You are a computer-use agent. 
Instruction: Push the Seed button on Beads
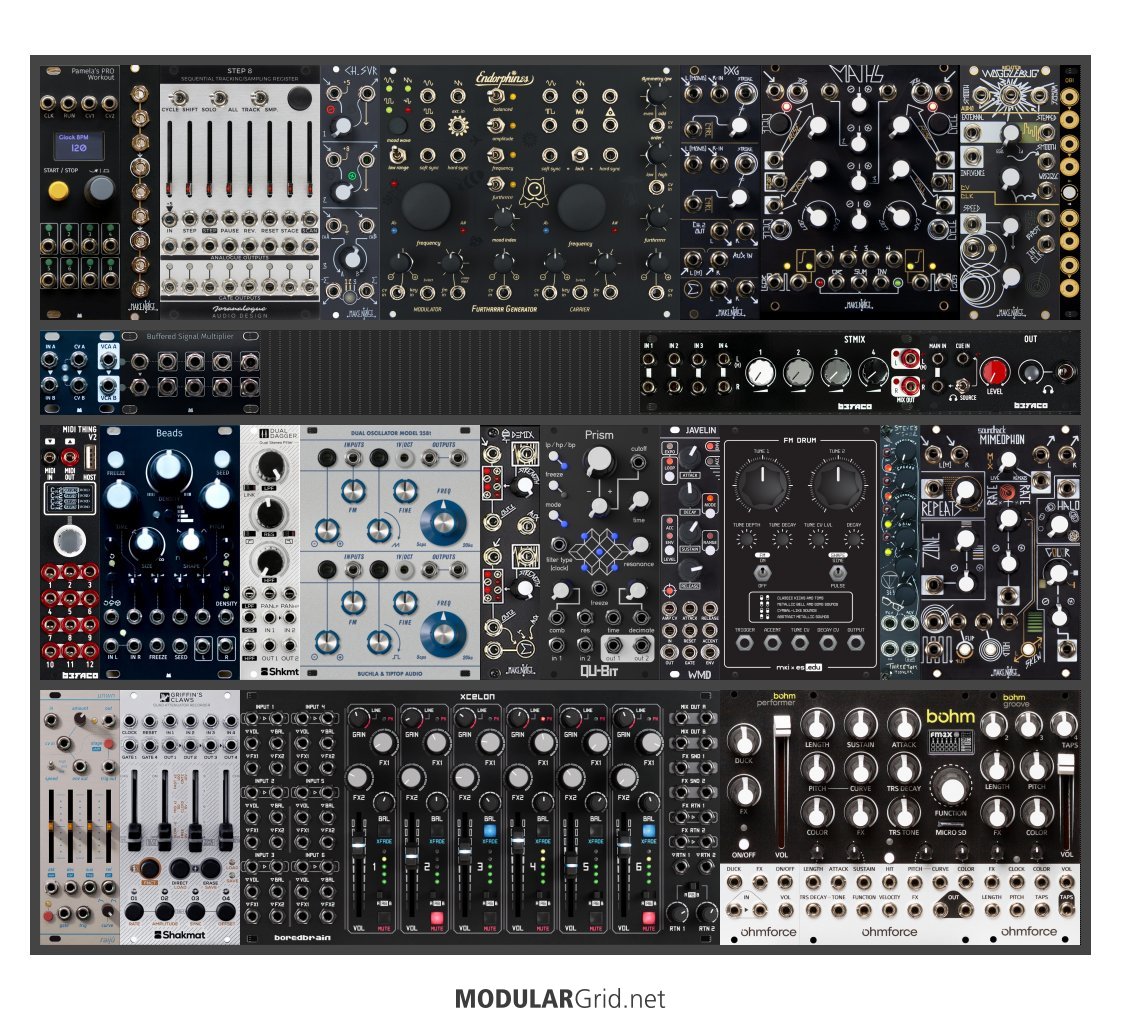(x=222, y=459)
